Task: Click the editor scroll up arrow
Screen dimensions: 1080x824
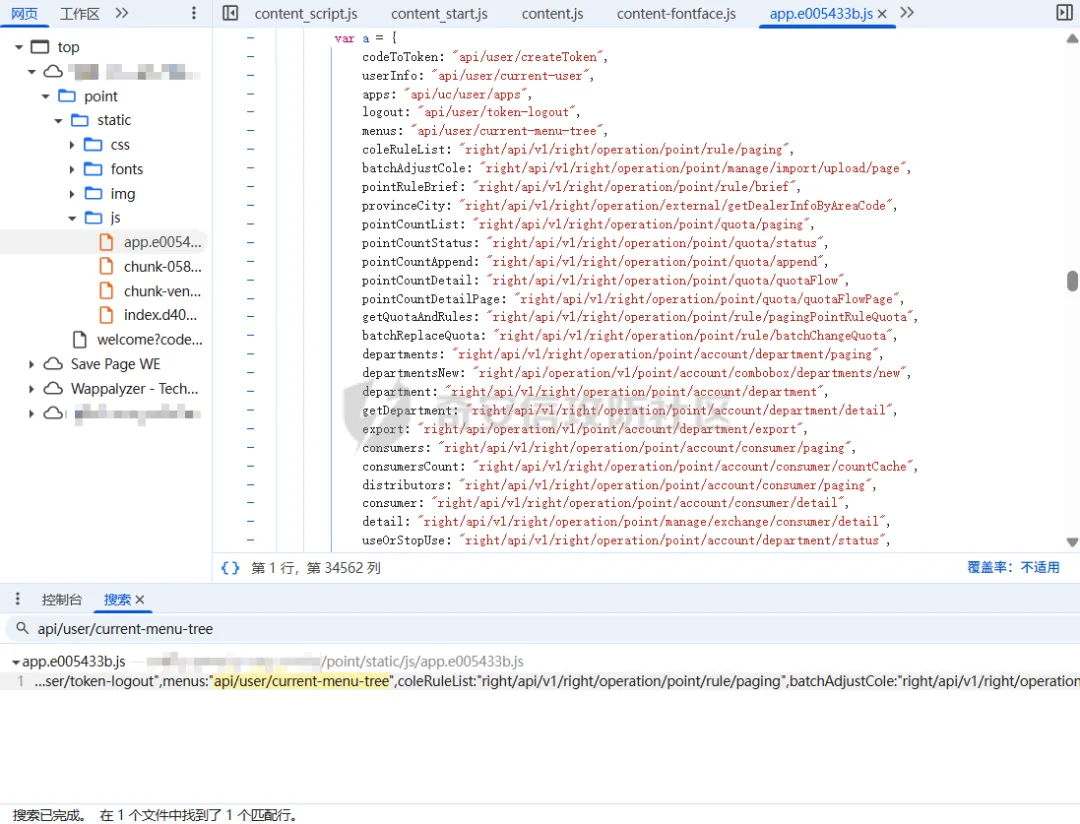Action: [1072, 39]
